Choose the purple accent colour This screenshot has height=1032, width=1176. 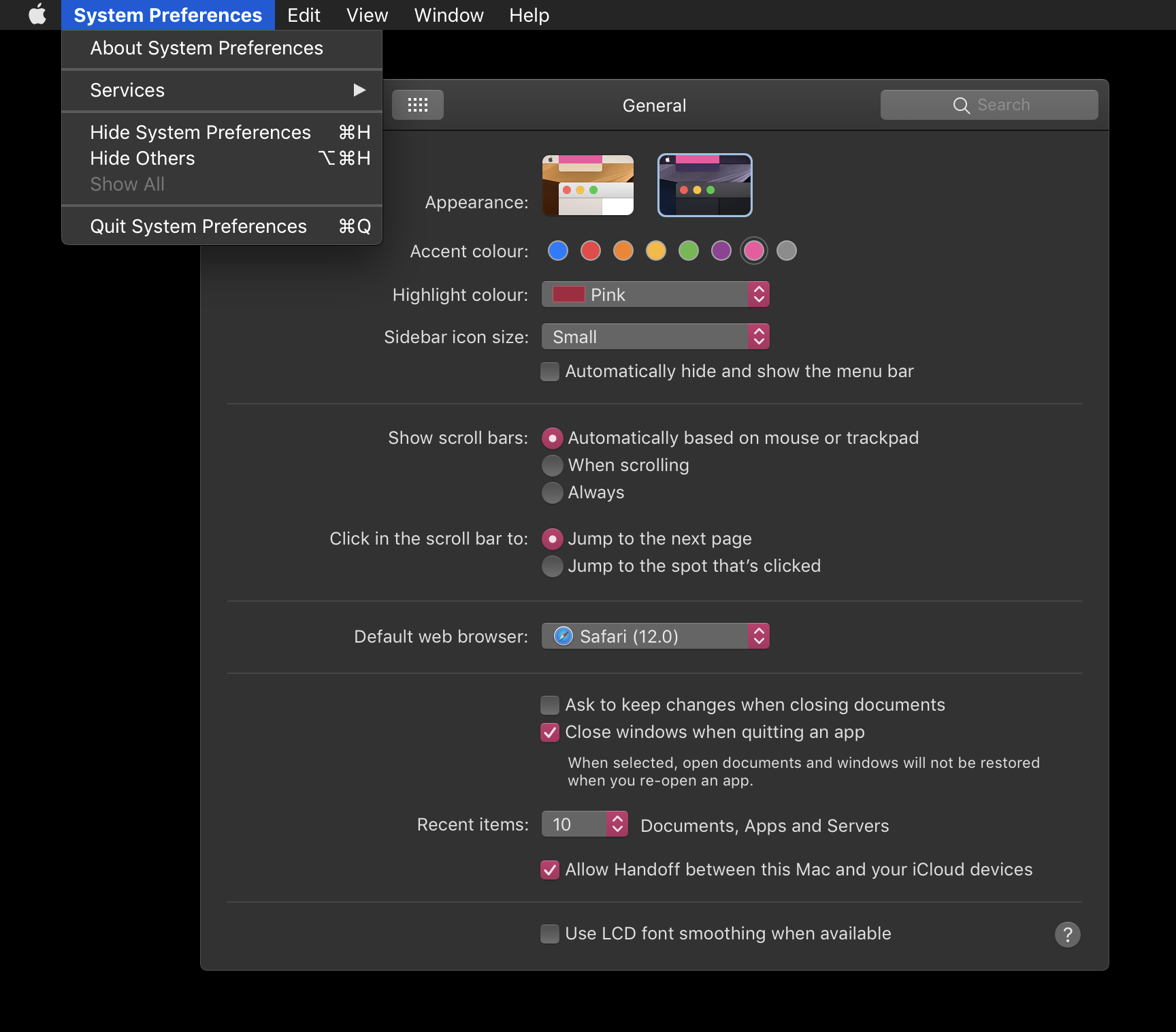click(x=721, y=251)
